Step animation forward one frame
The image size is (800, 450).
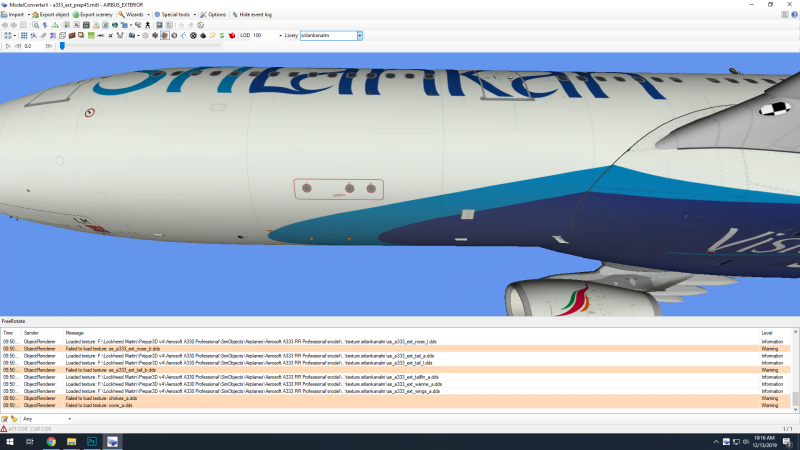point(48,46)
